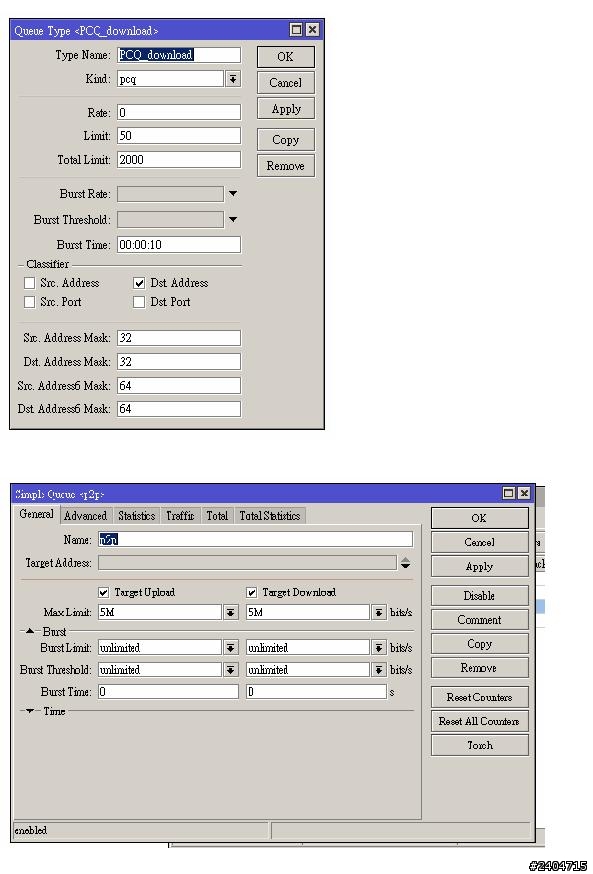Edit the Rate field in Queue Type
The height and width of the screenshot is (874, 593).
click(179, 113)
